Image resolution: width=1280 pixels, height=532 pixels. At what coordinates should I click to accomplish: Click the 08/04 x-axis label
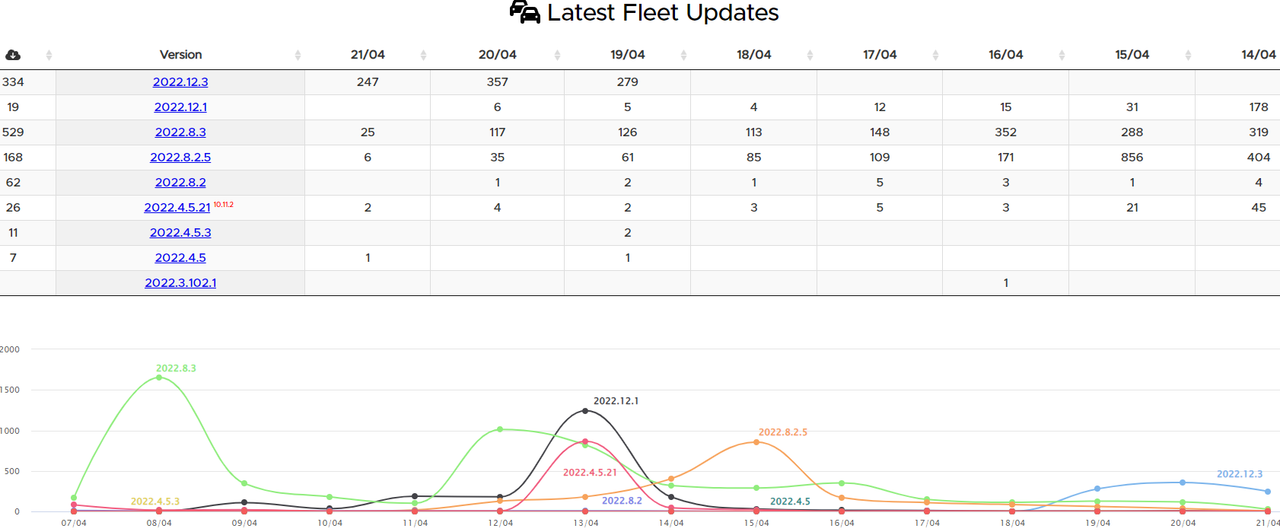(159, 523)
